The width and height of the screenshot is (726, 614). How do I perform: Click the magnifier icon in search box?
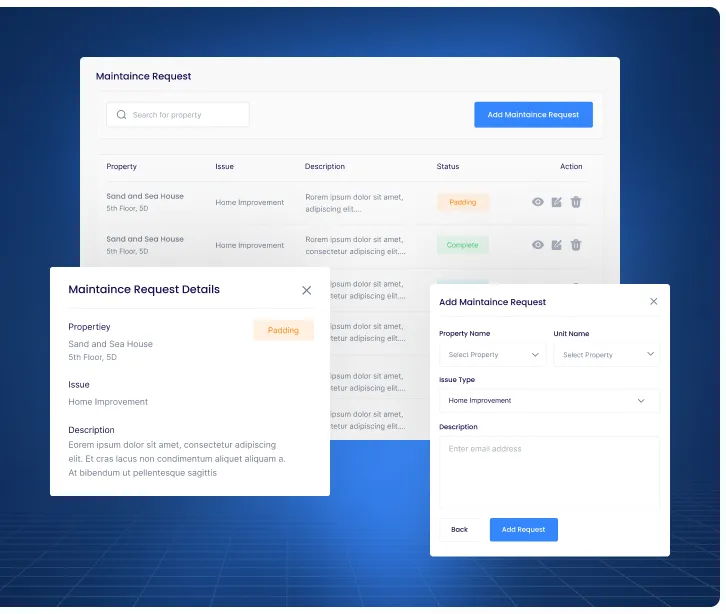click(x=121, y=115)
